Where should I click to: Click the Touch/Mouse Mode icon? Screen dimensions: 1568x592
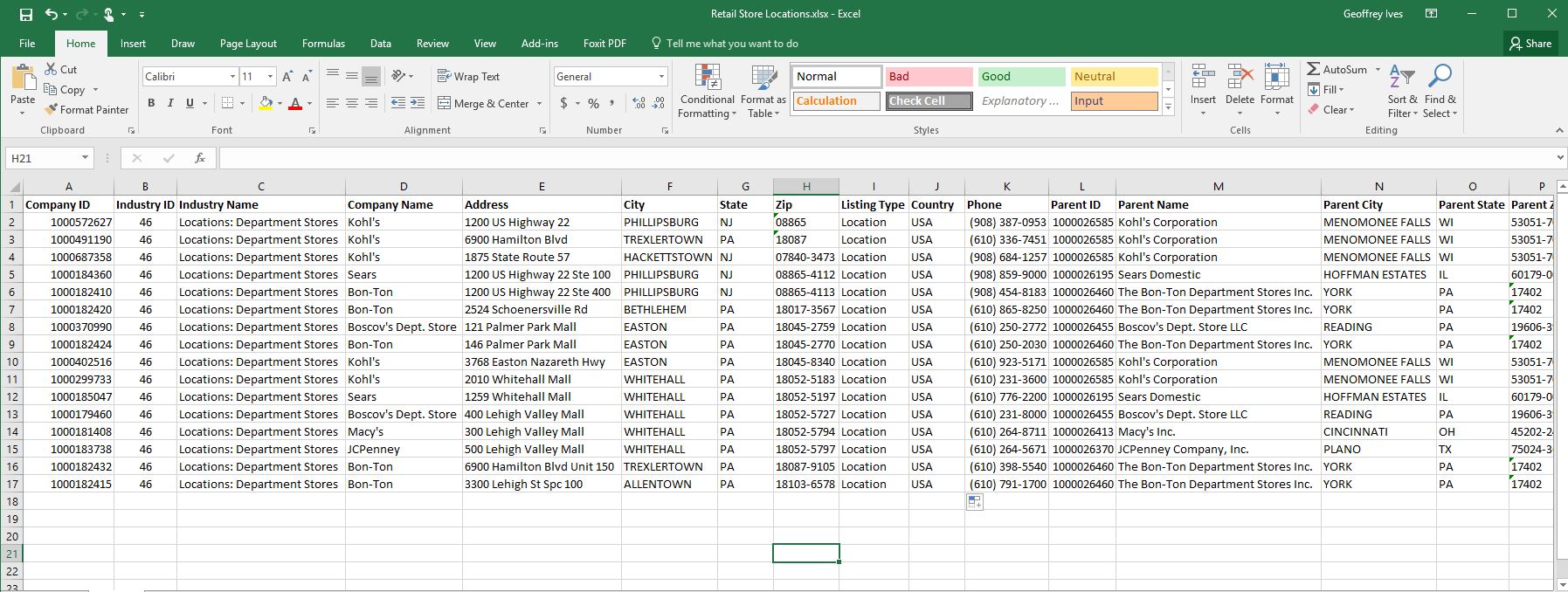pyautogui.click(x=109, y=14)
